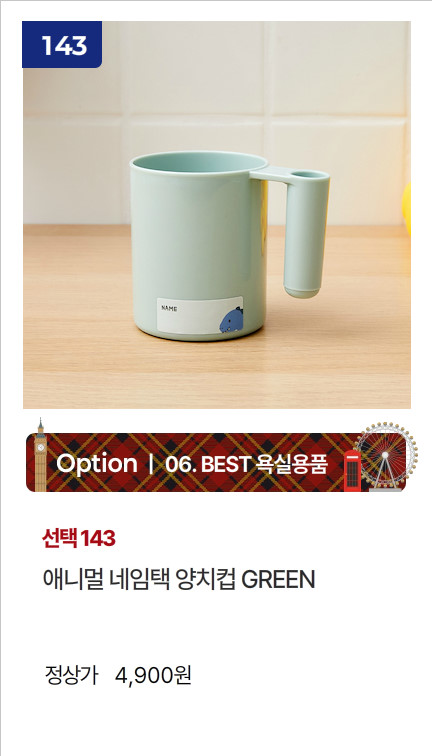Viewport: 432px width, 756px height.
Task: Click the red telephone booth icon
Action: click(352, 471)
